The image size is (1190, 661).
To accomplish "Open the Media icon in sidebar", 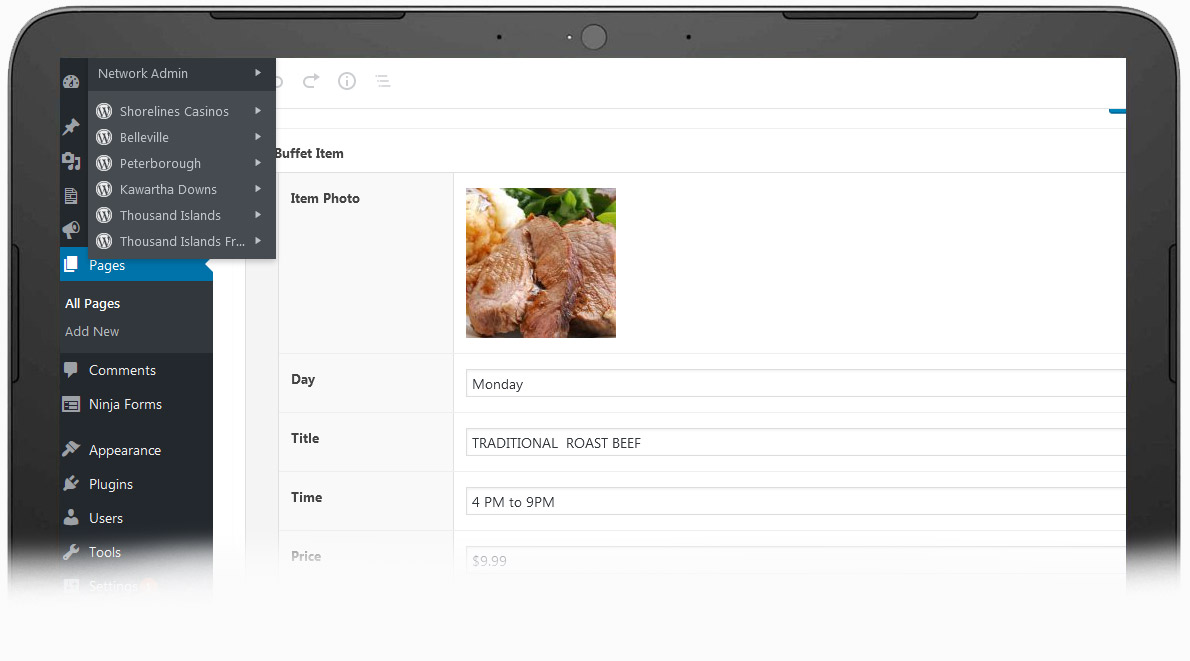I will pos(71,161).
